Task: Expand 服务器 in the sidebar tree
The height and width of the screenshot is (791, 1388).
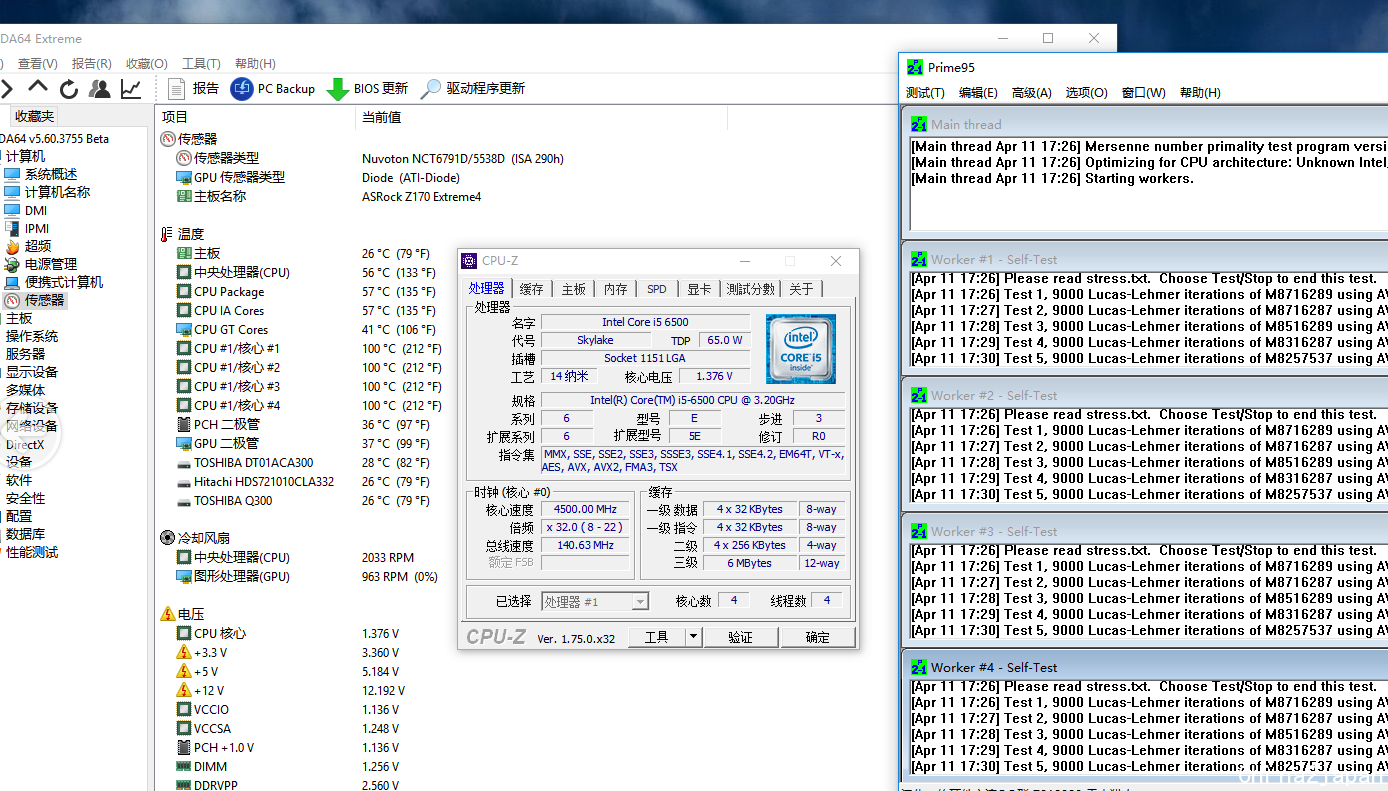Action: point(25,354)
